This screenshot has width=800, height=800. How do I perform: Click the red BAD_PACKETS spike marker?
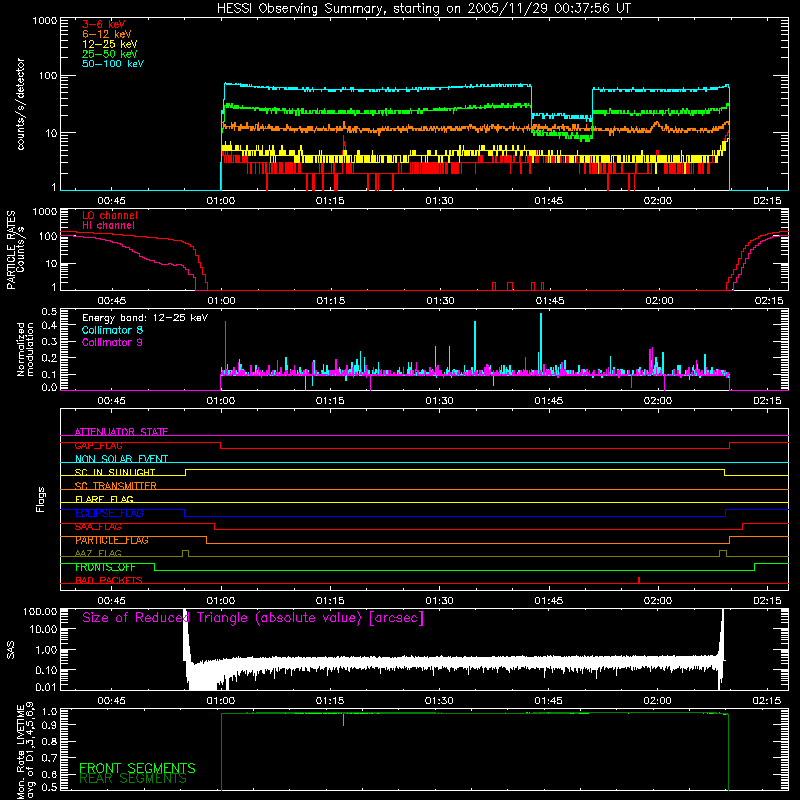coord(639,580)
